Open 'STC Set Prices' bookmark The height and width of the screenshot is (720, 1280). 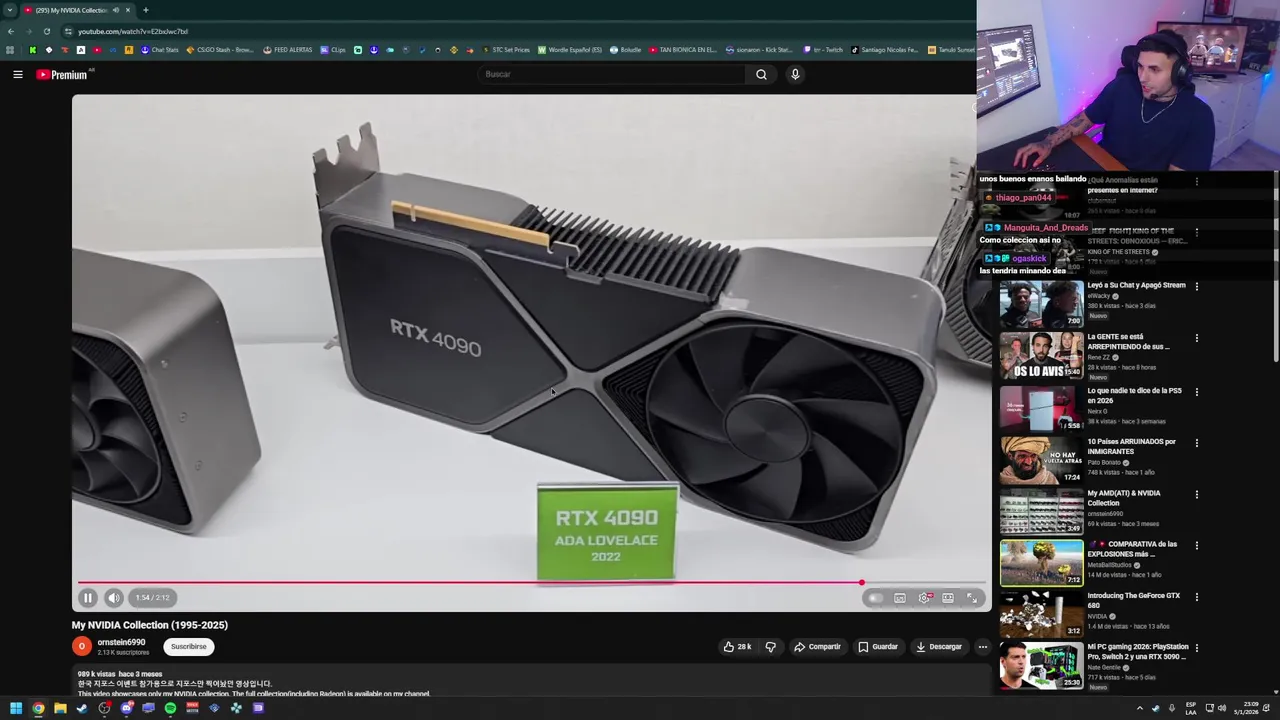(506, 50)
